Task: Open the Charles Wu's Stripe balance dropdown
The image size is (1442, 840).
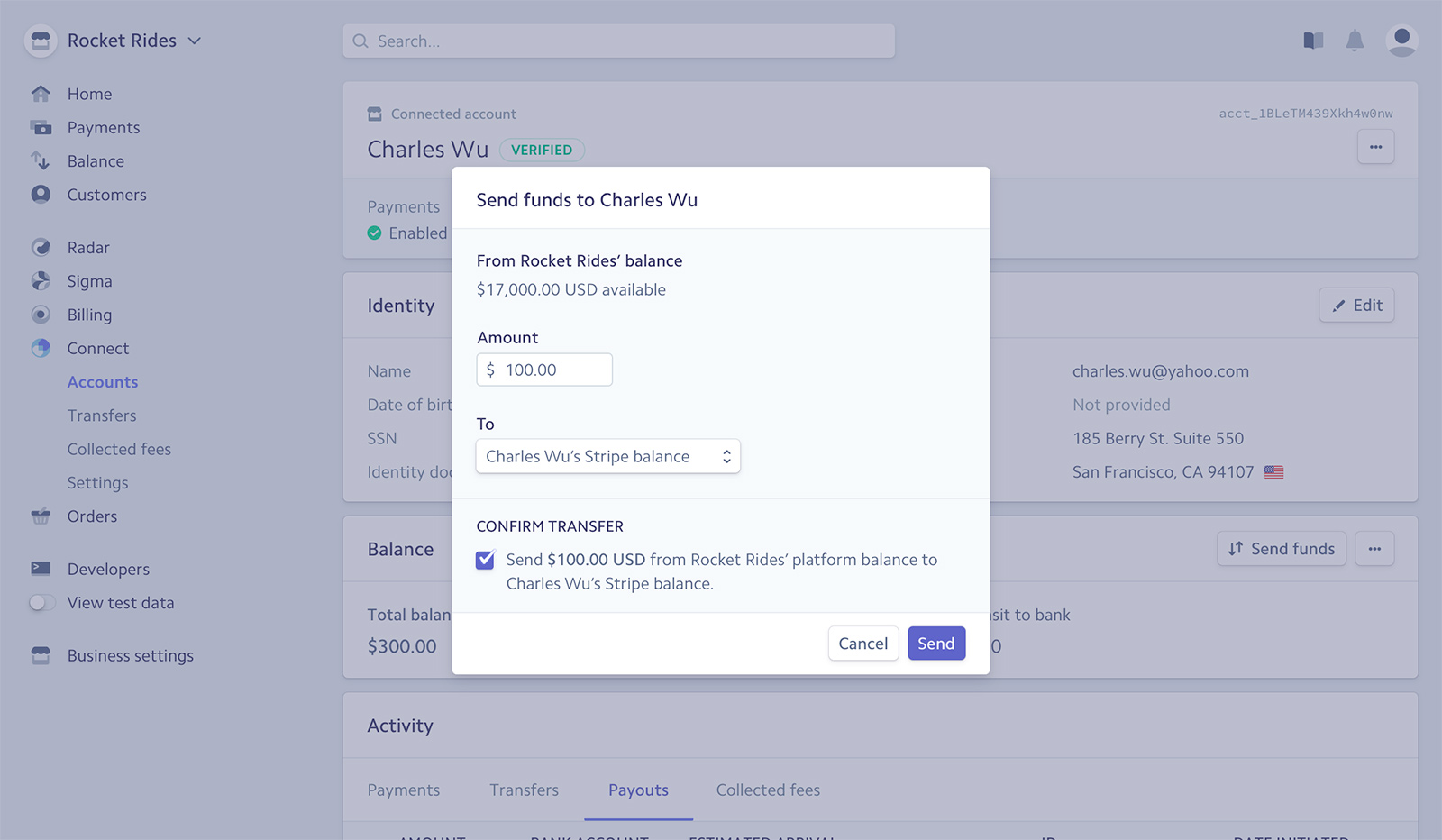Action: pyautogui.click(x=608, y=456)
